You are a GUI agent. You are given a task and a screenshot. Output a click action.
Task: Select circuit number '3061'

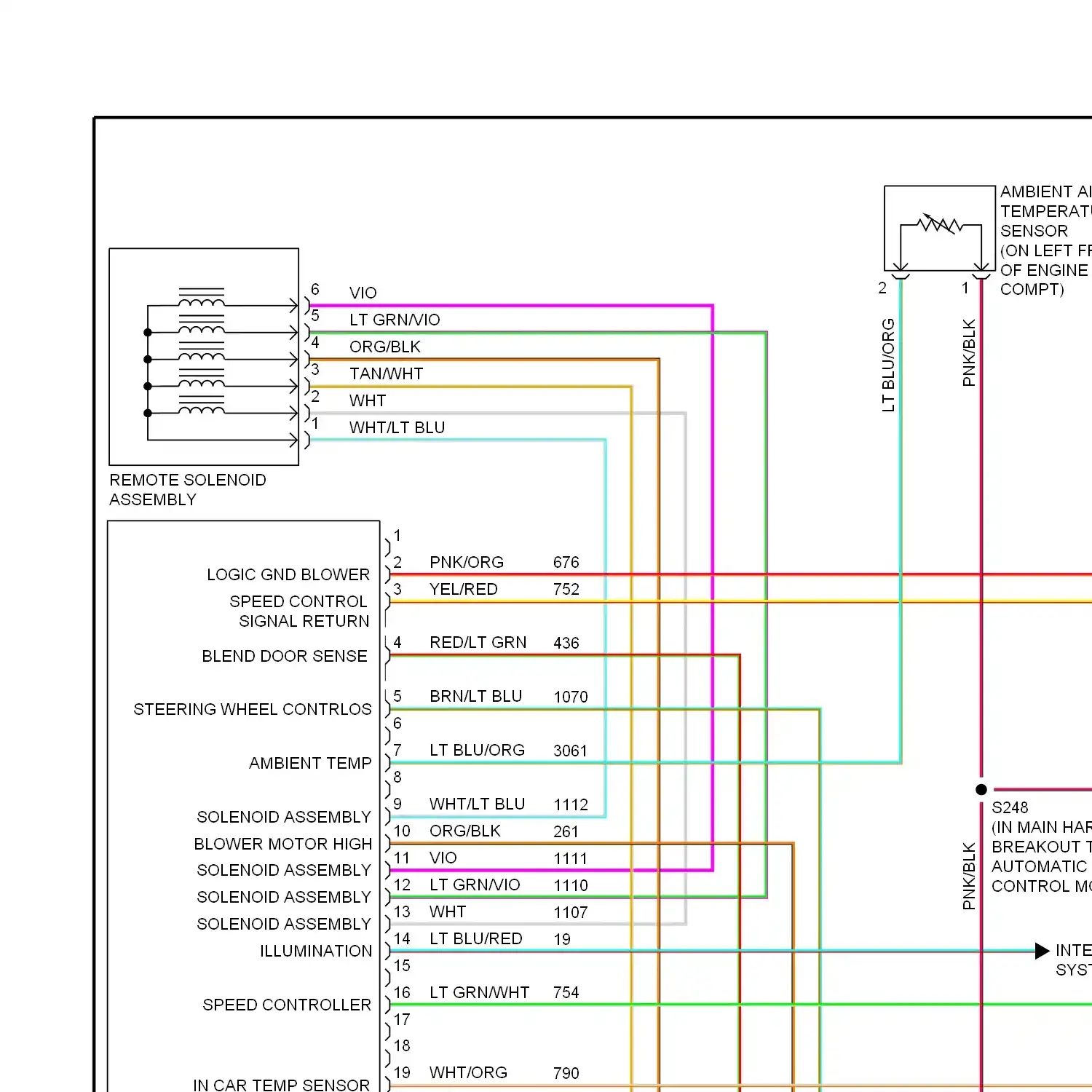(570, 751)
